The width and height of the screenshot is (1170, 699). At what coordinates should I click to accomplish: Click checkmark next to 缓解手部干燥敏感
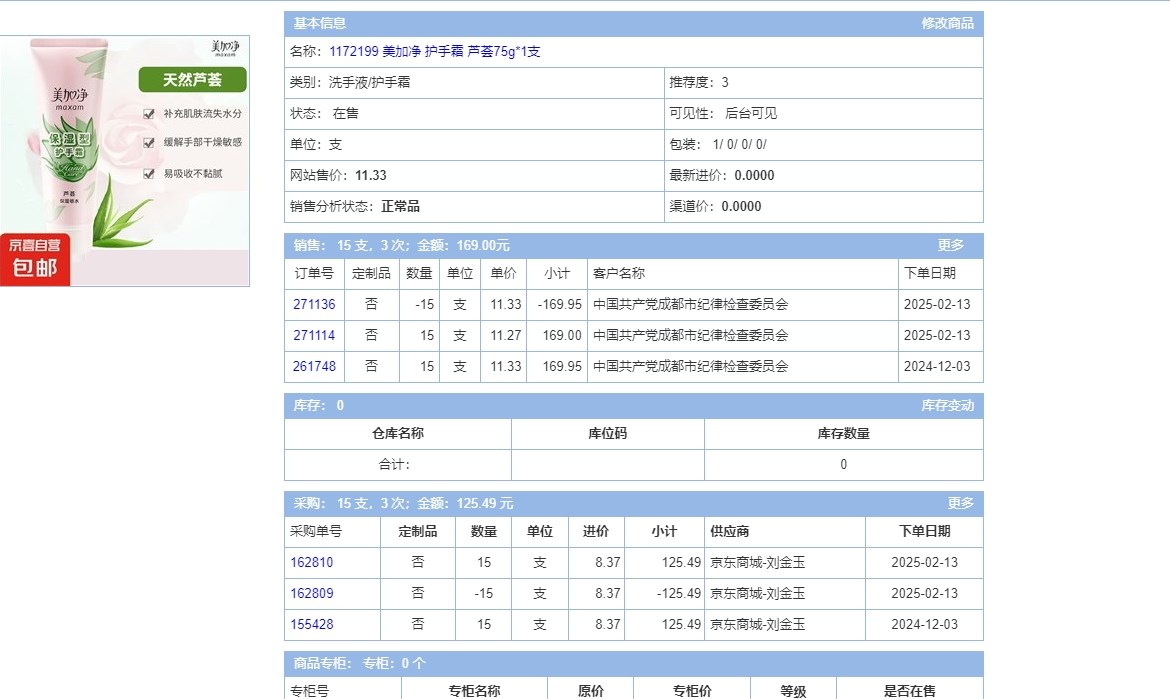tap(148, 142)
